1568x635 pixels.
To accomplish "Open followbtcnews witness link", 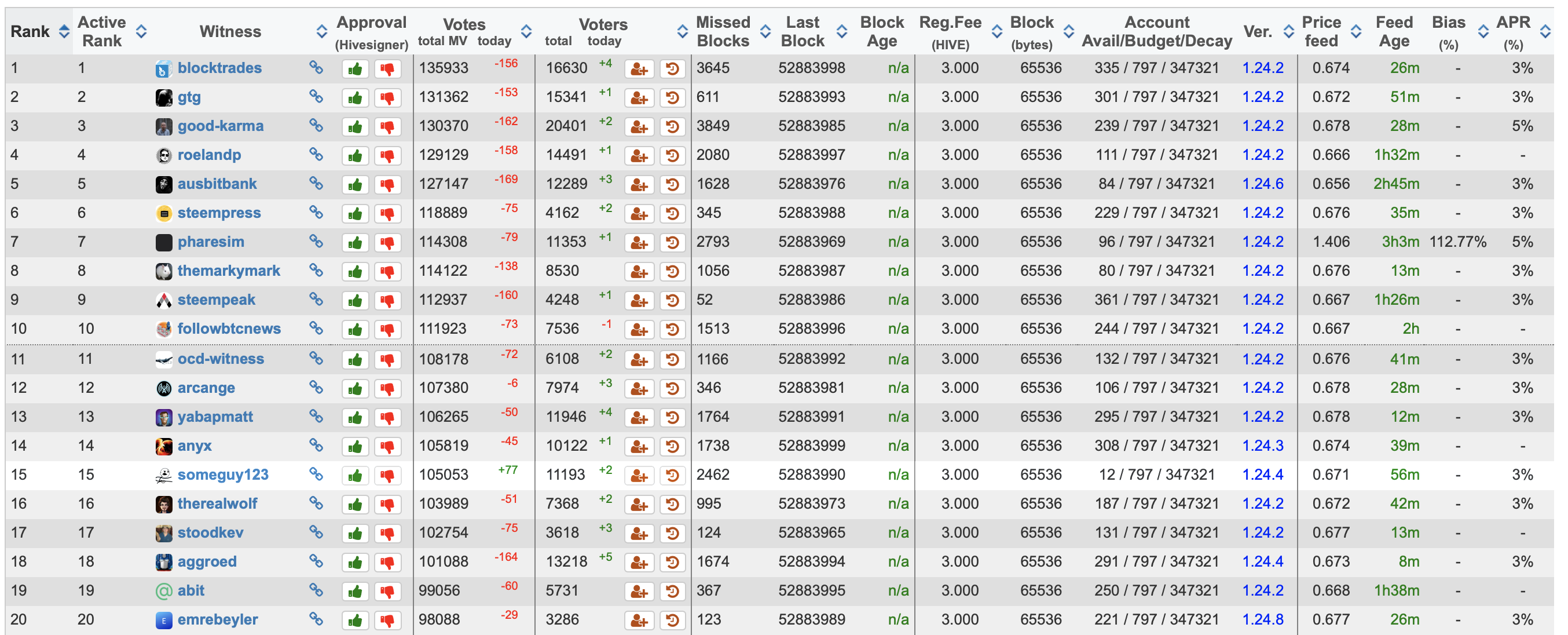I will coord(229,329).
